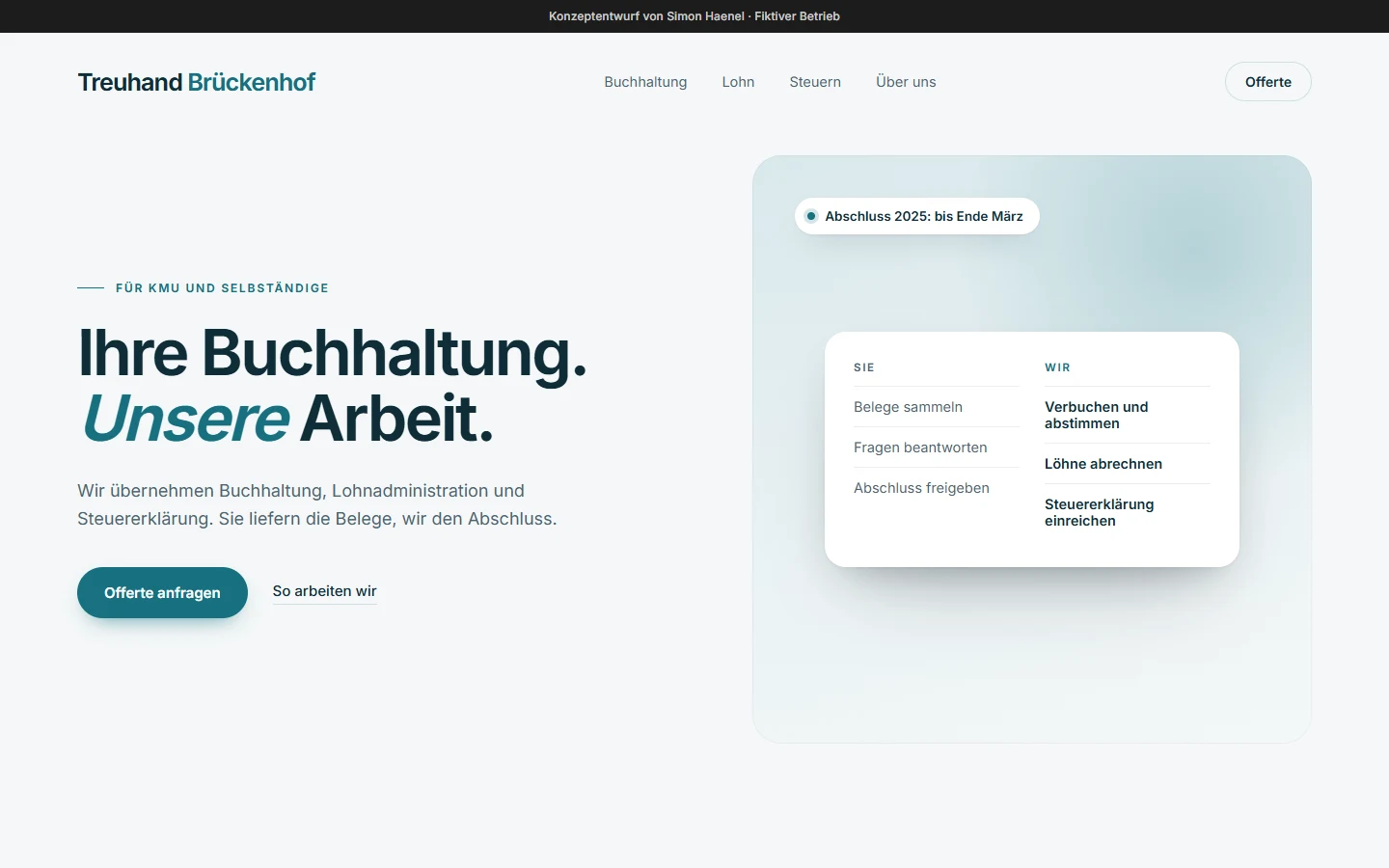Click the Abschluss 2025 deadline pill
Image resolution: width=1389 pixels, height=868 pixels.
tap(916, 216)
